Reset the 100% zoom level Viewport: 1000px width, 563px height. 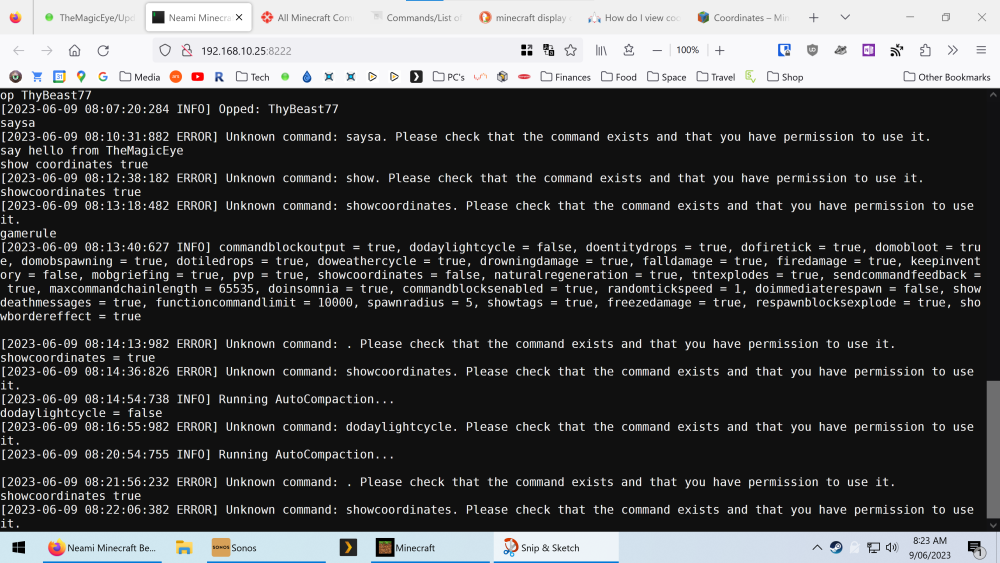pyautogui.click(x=688, y=50)
